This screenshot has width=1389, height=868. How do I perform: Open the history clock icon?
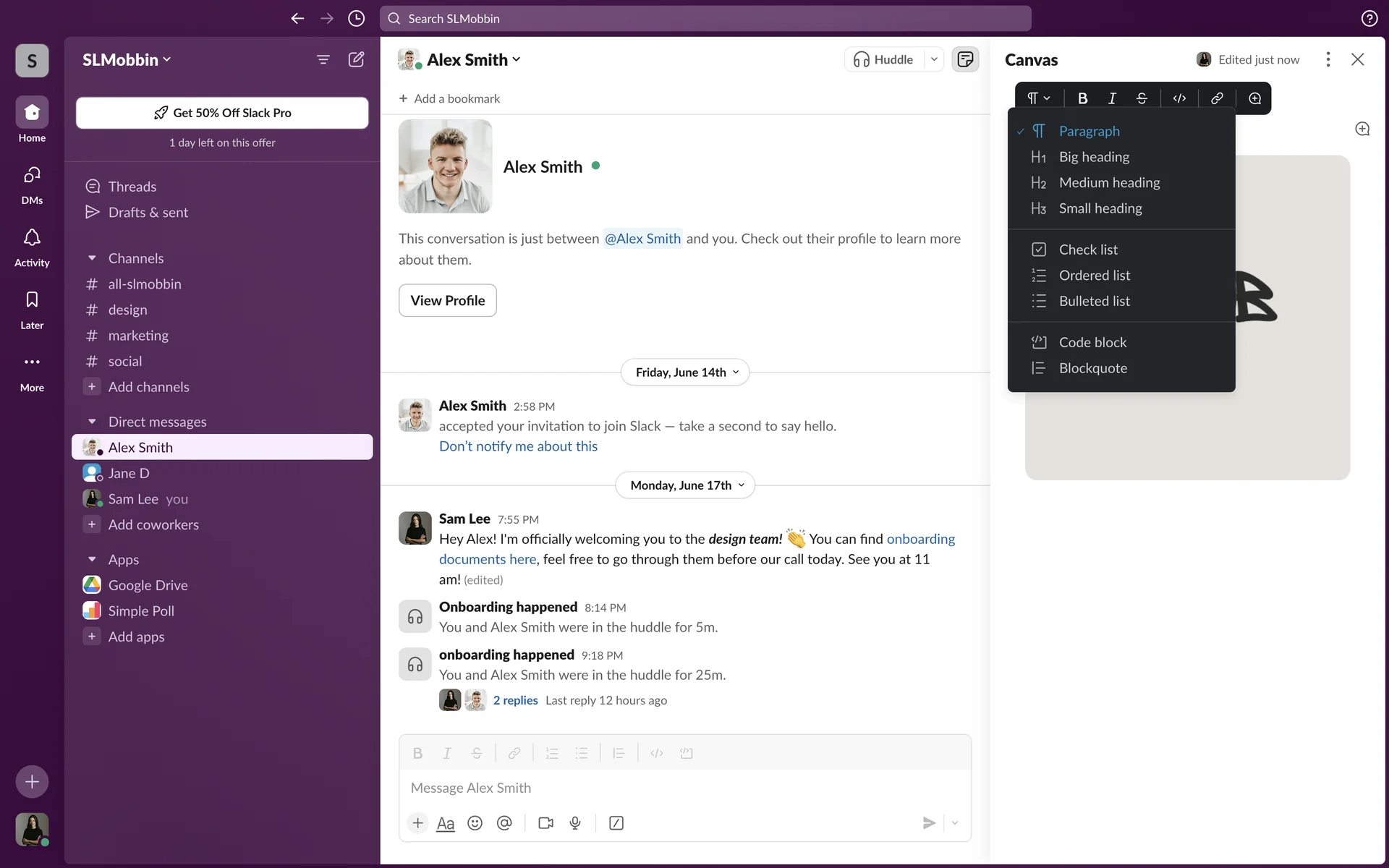tap(356, 18)
